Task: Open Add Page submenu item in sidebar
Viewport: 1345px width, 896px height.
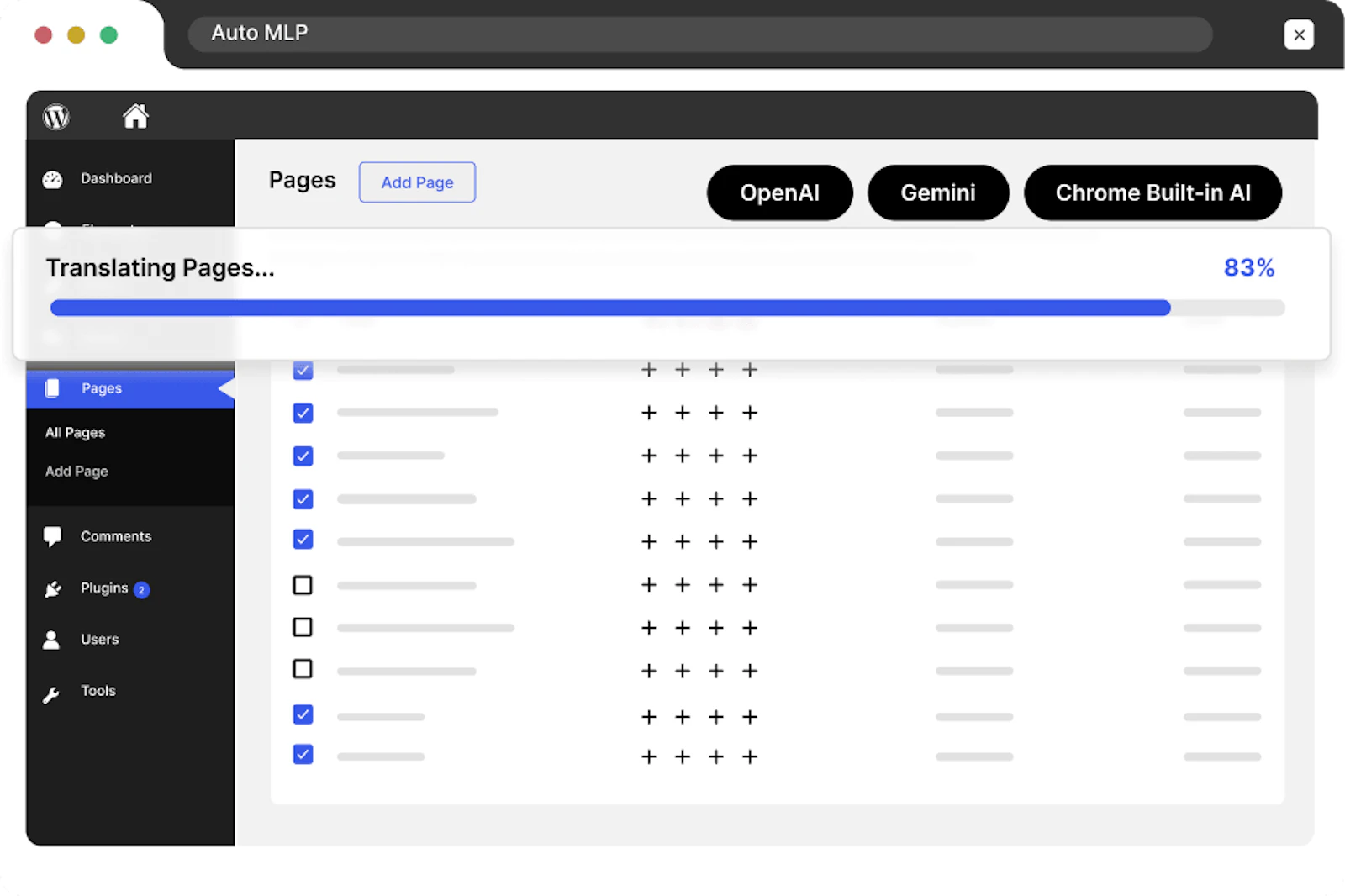Action: [76, 471]
